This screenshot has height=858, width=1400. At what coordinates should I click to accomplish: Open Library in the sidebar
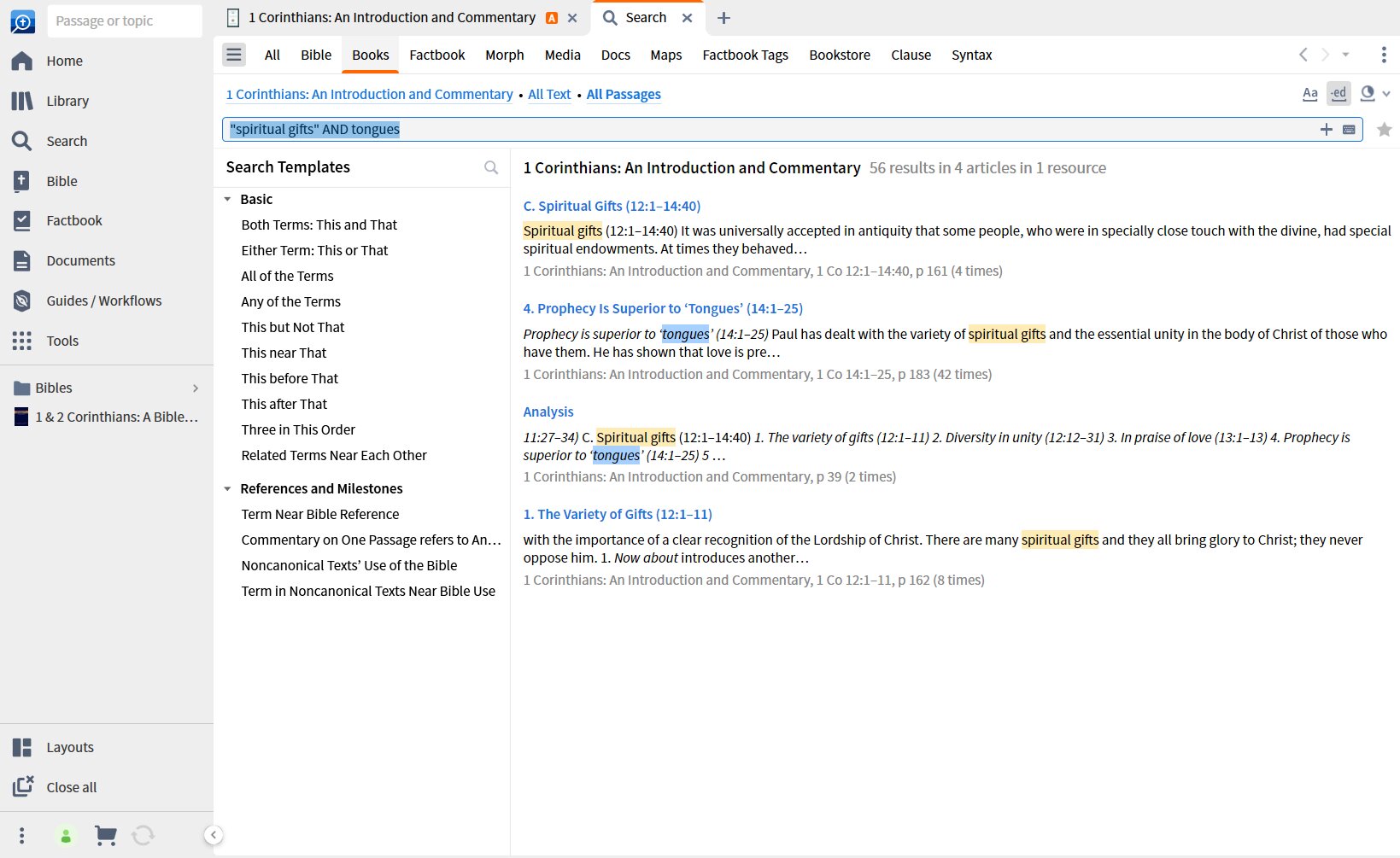(67, 101)
